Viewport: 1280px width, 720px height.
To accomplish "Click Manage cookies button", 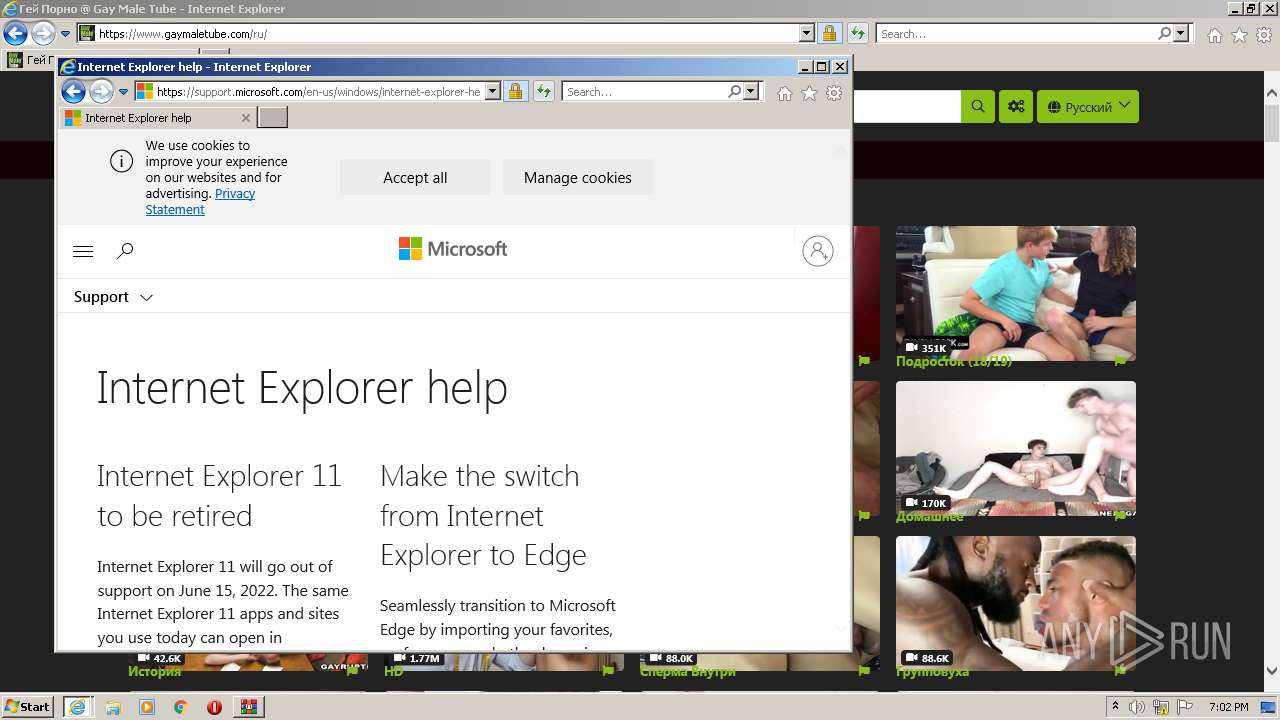I will pyautogui.click(x=578, y=178).
